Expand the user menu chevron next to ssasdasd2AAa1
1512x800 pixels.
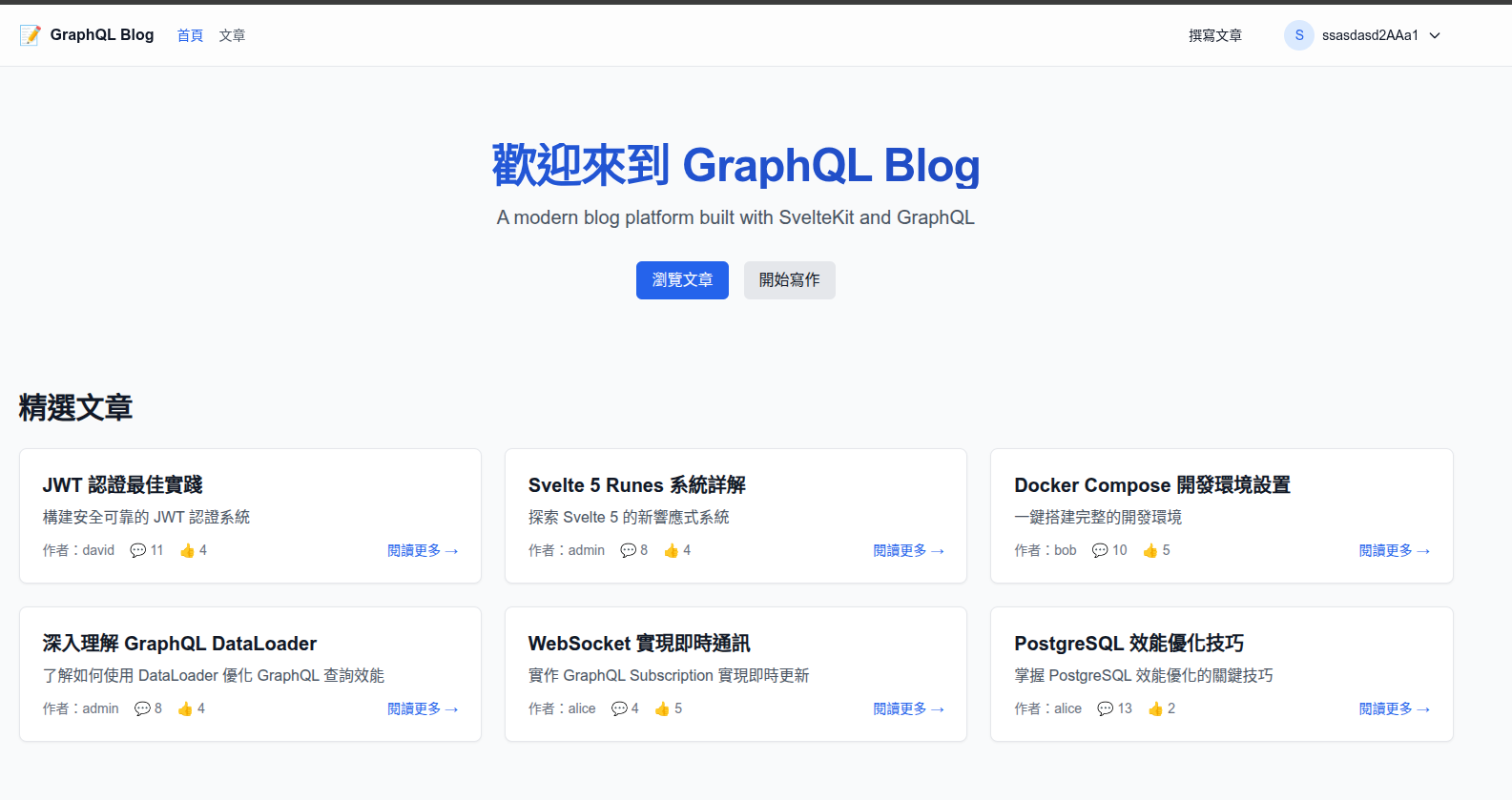point(1435,35)
